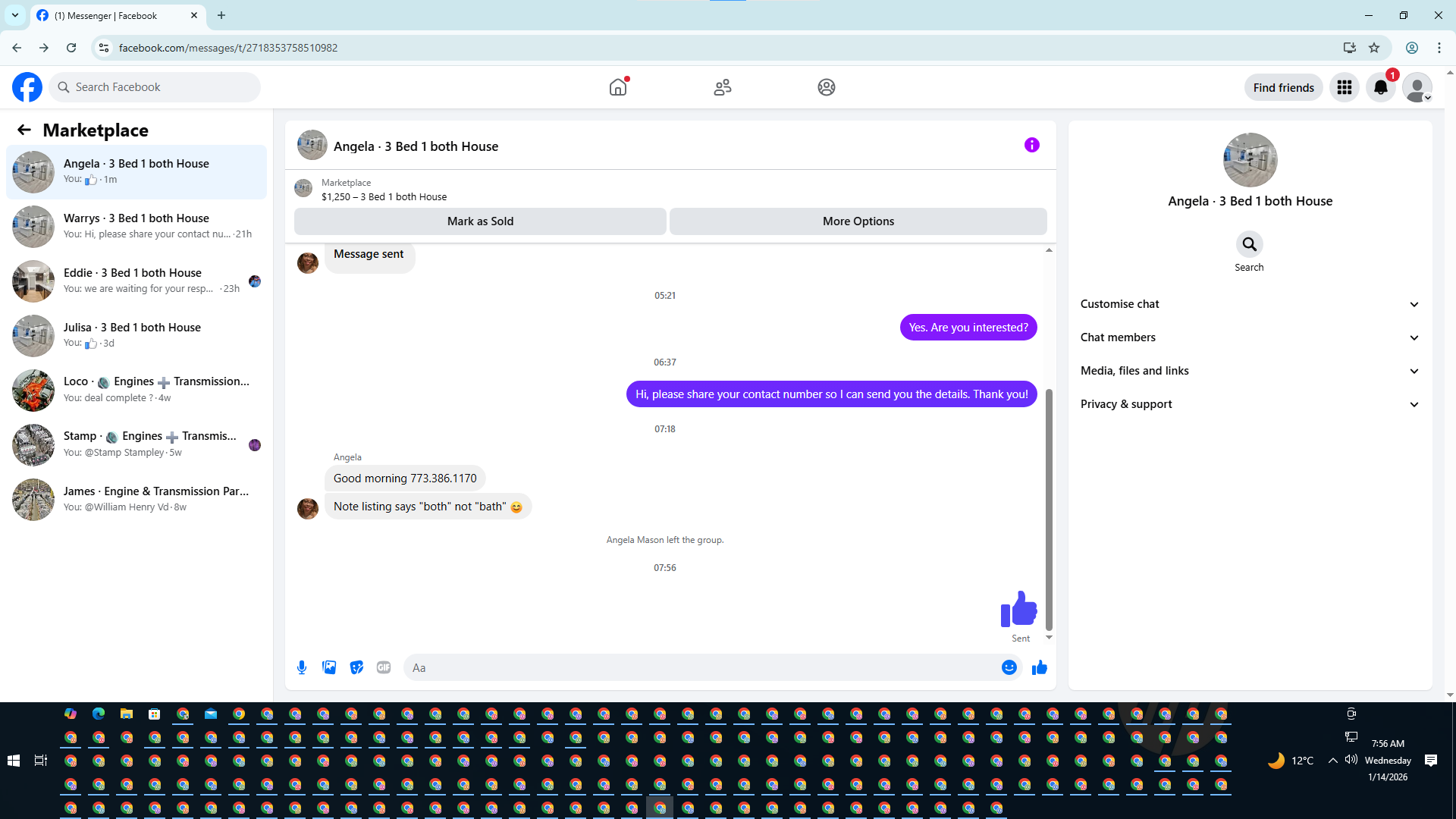Click Mark as Sold button
The height and width of the screenshot is (819, 1456).
pos(480,221)
